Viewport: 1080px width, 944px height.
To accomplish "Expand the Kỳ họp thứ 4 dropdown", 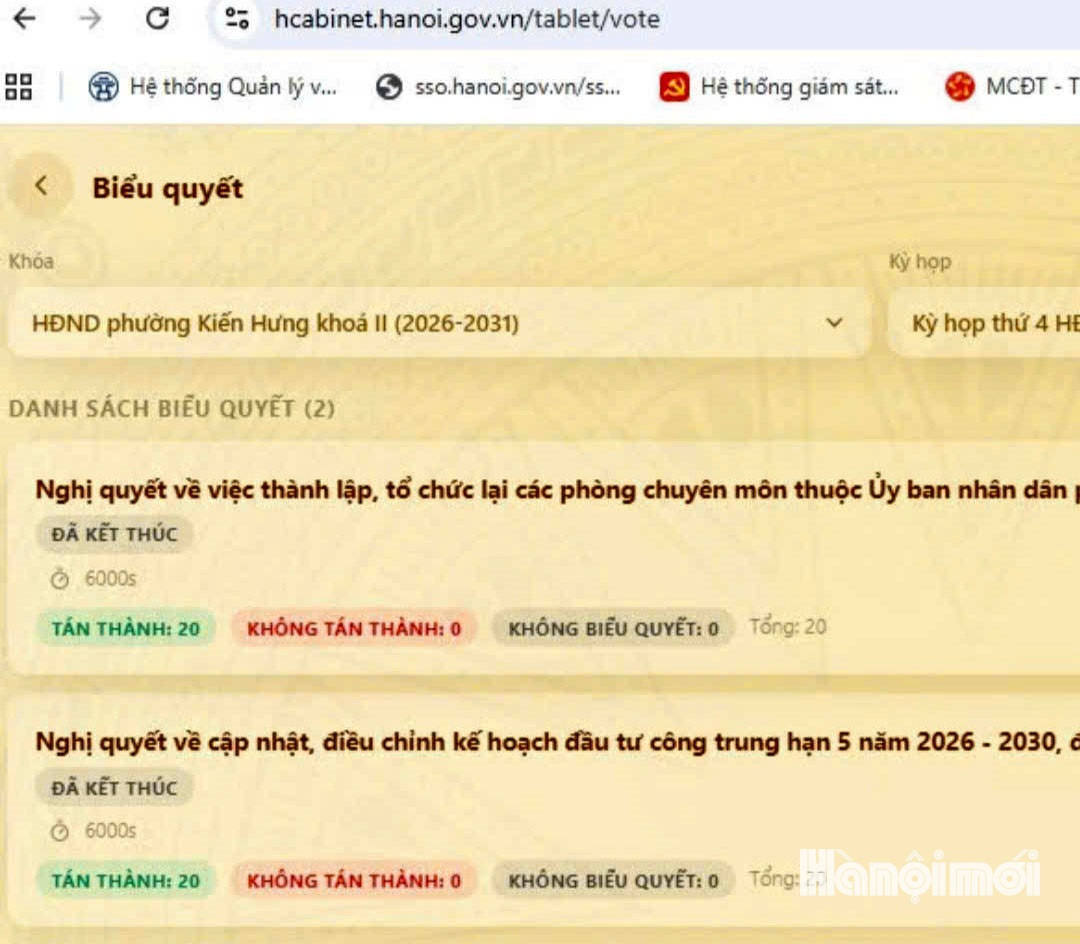I will [x=985, y=323].
